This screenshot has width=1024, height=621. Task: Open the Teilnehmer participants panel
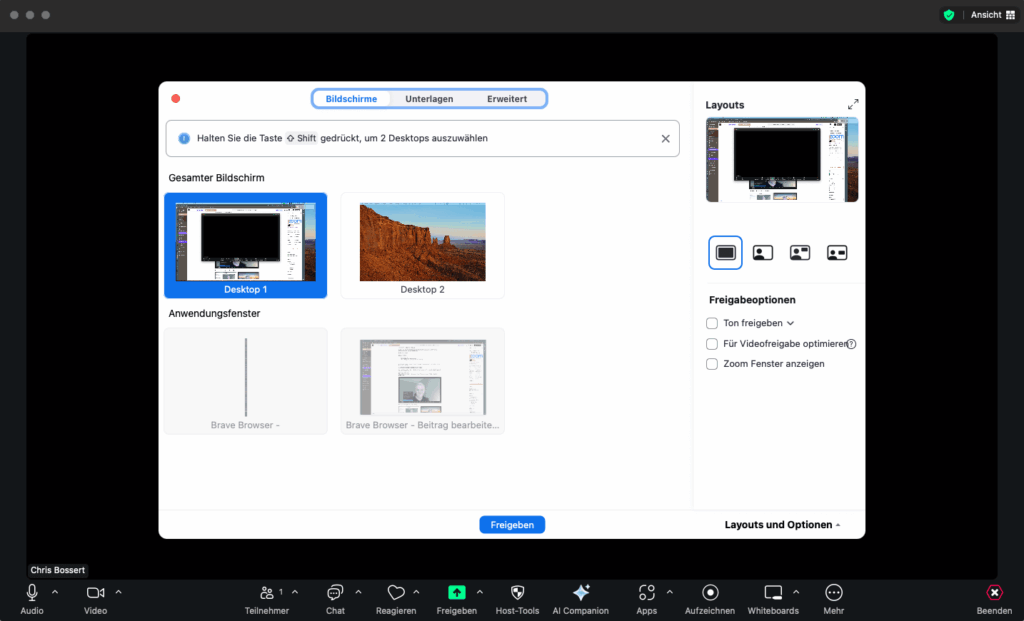click(267, 593)
